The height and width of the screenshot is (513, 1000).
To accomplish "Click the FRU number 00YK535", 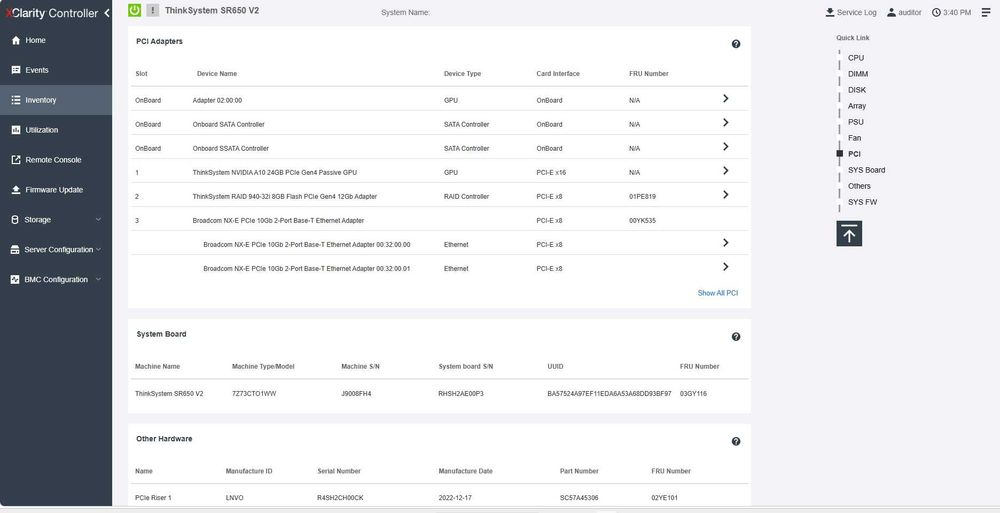I will tap(642, 221).
